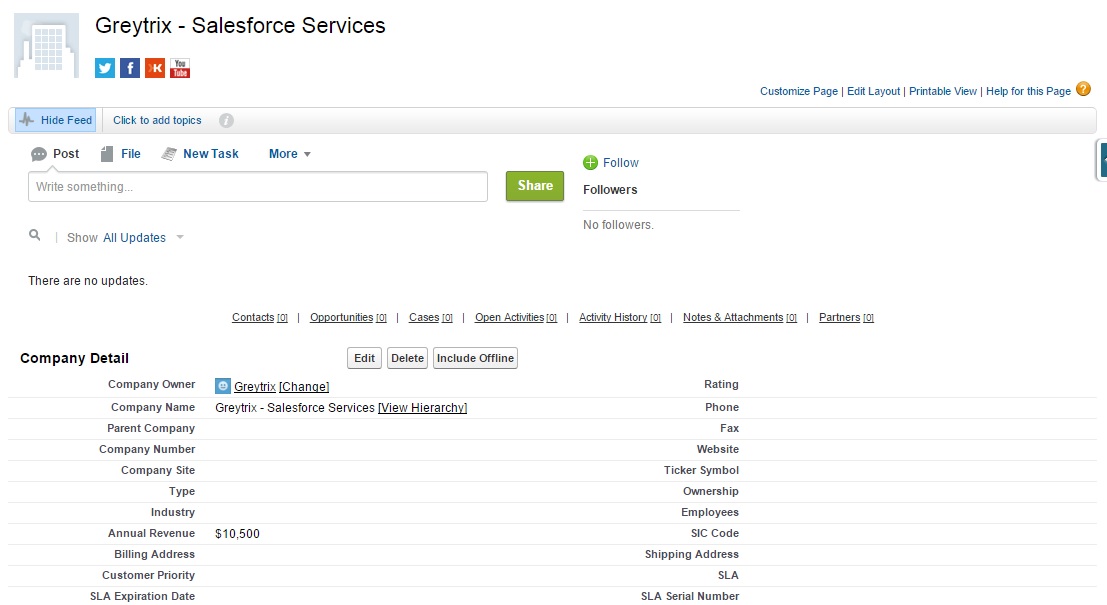Toggle Hide Feed button
This screenshot has width=1107, height=605.
coord(55,120)
